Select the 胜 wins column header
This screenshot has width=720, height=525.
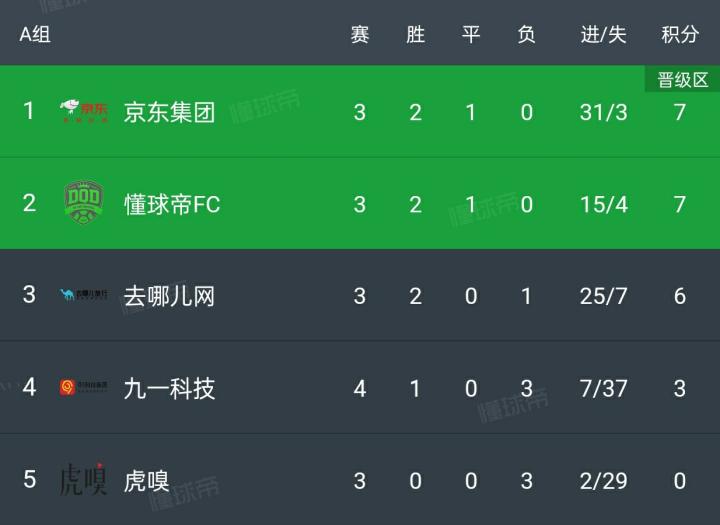pyautogui.click(x=416, y=34)
